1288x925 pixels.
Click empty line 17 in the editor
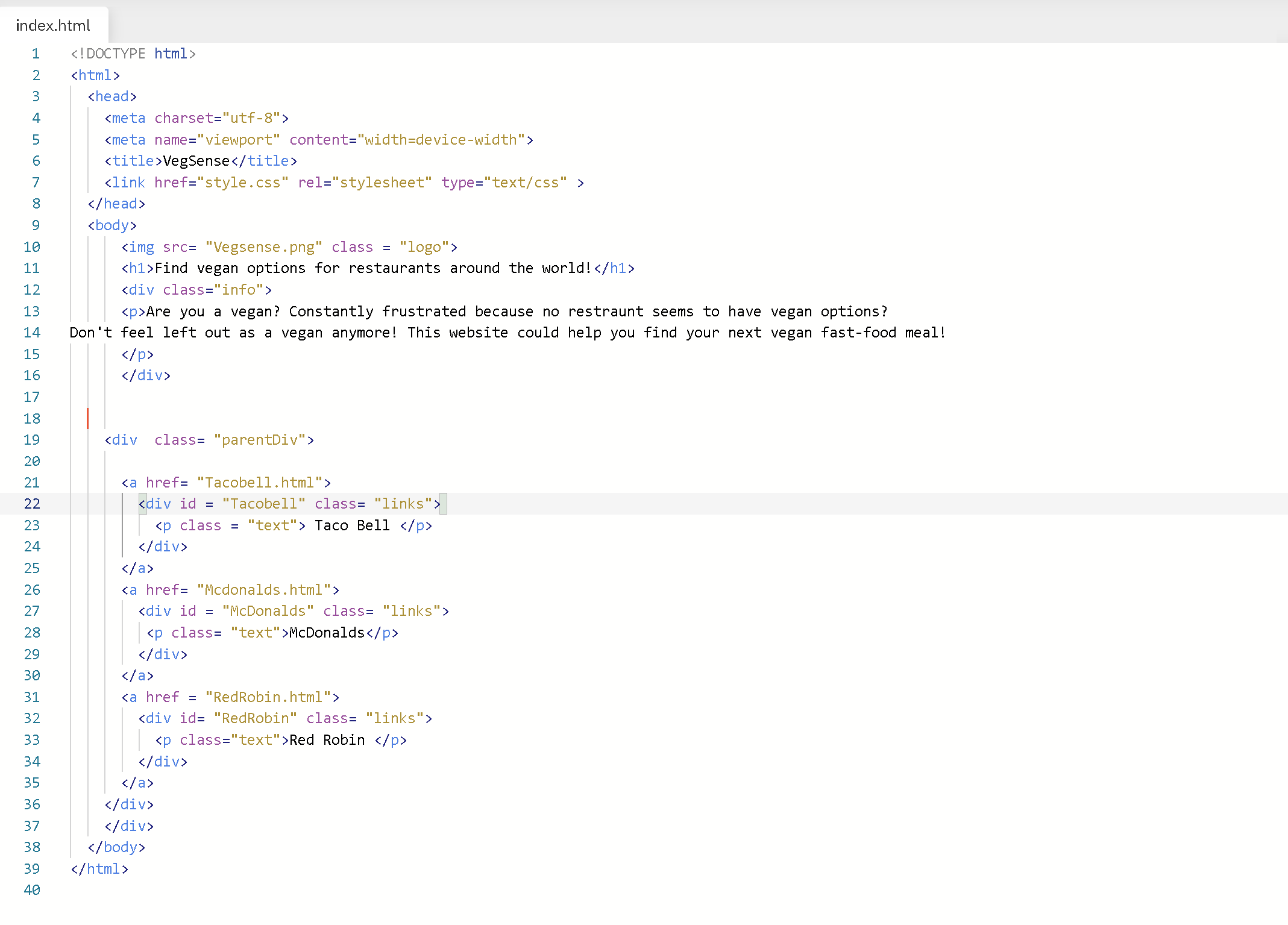tap(362, 397)
